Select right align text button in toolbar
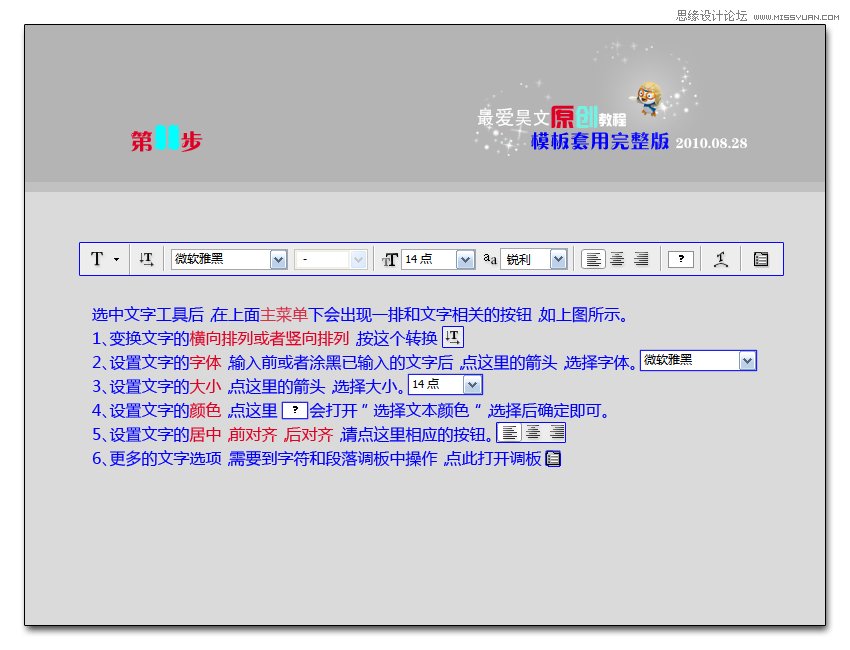 click(x=641, y=259)
